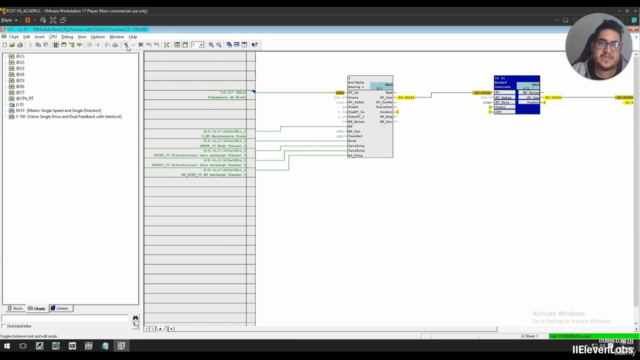Click the Download to CPU green arrow icon
Viewport: 640px width, 360px height.
pos(79,45)
